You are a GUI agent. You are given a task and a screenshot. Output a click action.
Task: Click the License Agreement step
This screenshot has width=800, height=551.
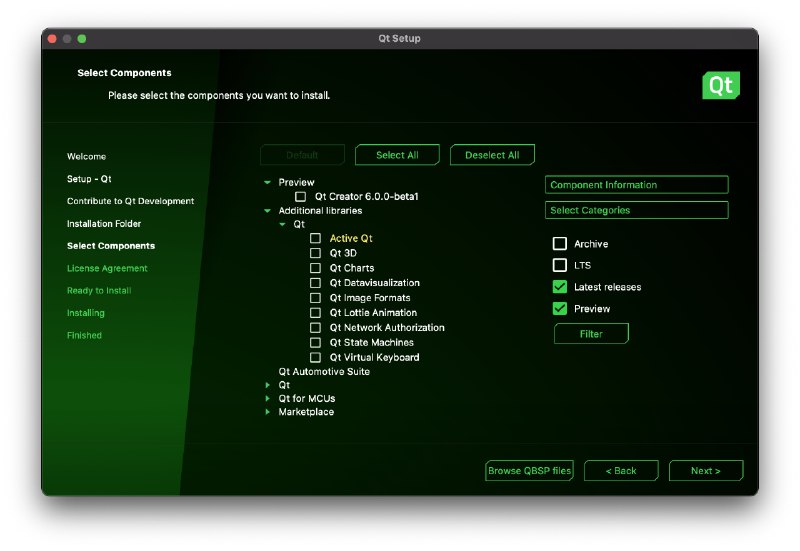click(107, 268)
